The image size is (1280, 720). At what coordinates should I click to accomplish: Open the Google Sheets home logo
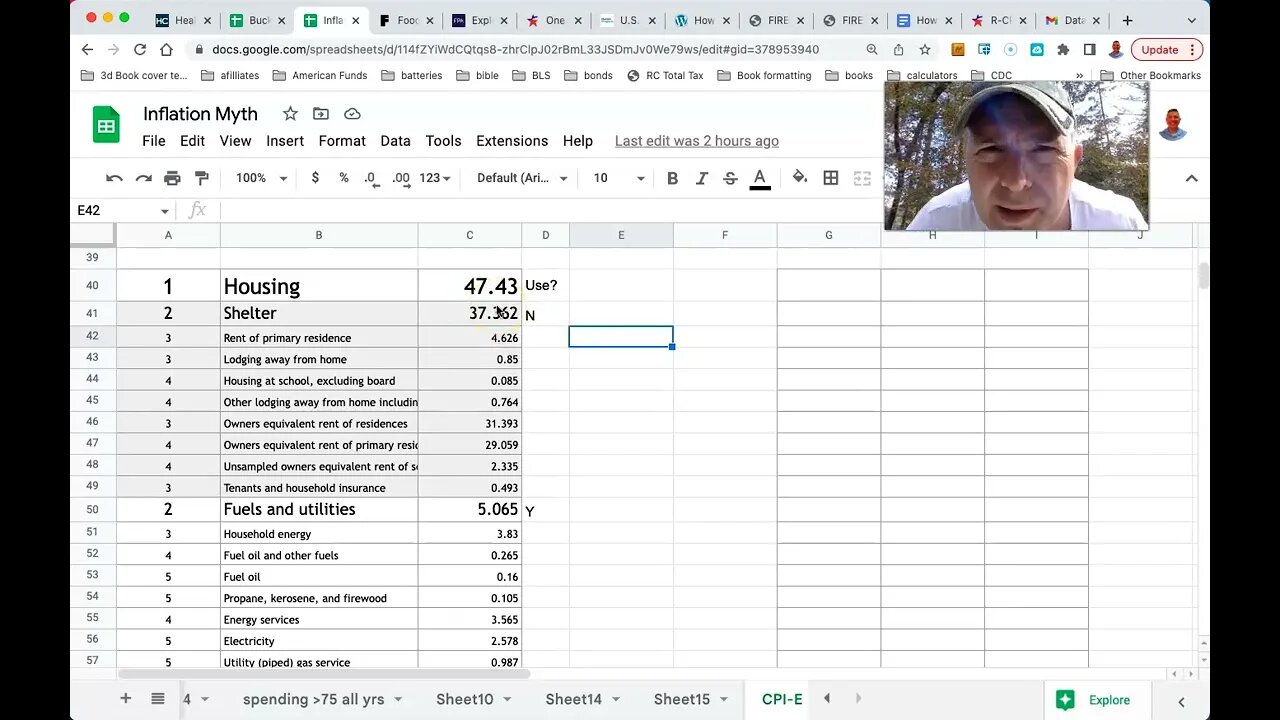pyautogui.click(x=106, y=126)
